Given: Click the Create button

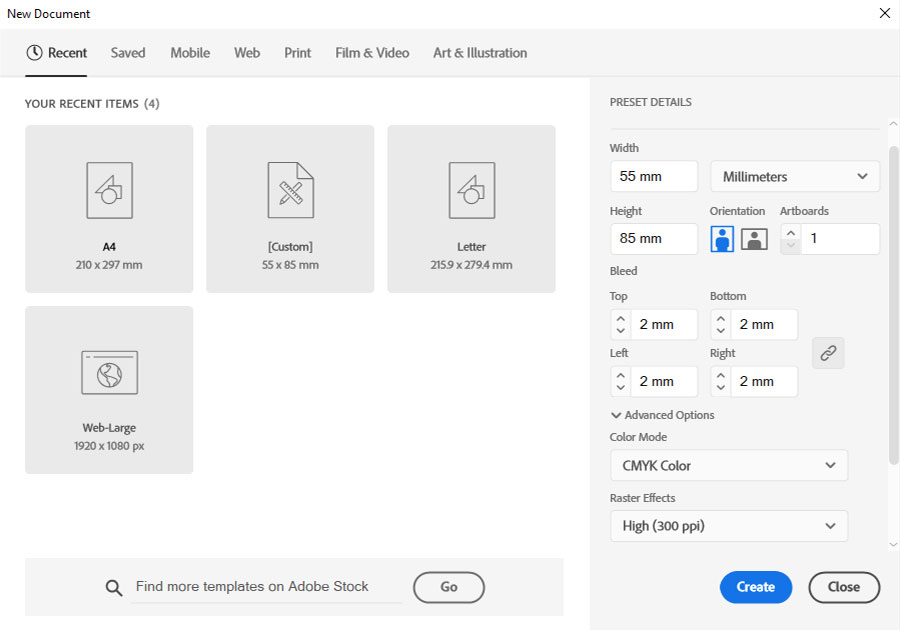Looking at the screenshot, I should 756,587.
